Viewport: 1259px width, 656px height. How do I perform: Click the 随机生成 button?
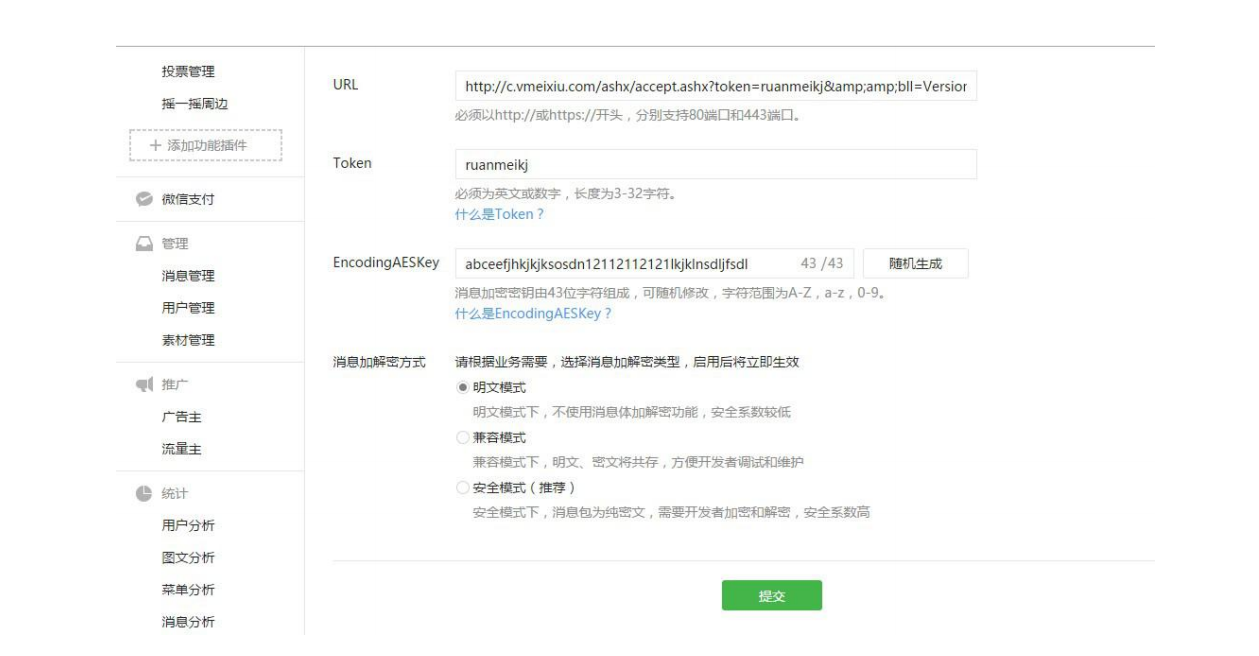coord(915,264)
